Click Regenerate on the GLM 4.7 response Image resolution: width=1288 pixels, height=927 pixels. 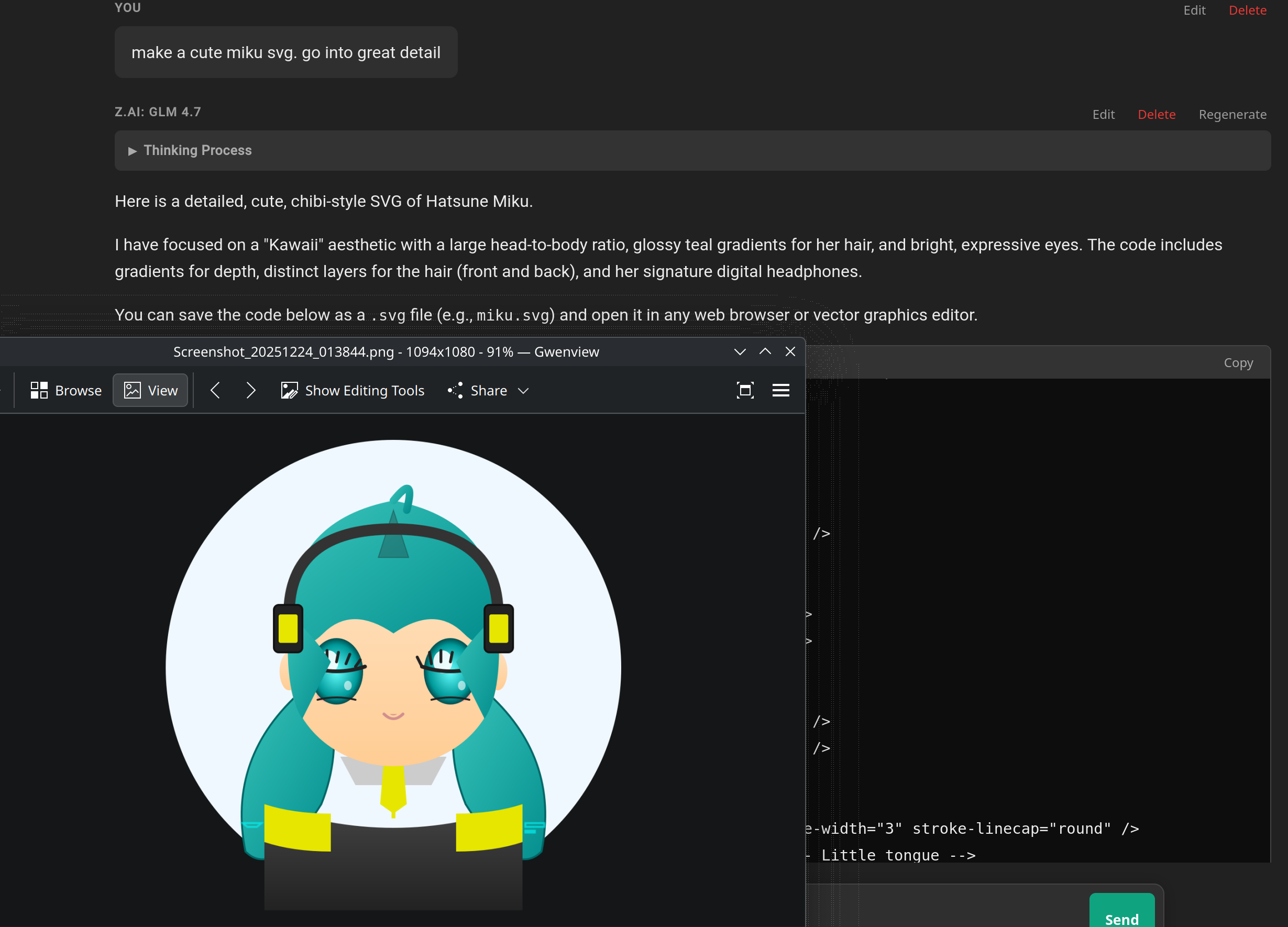pos(1232,115)
